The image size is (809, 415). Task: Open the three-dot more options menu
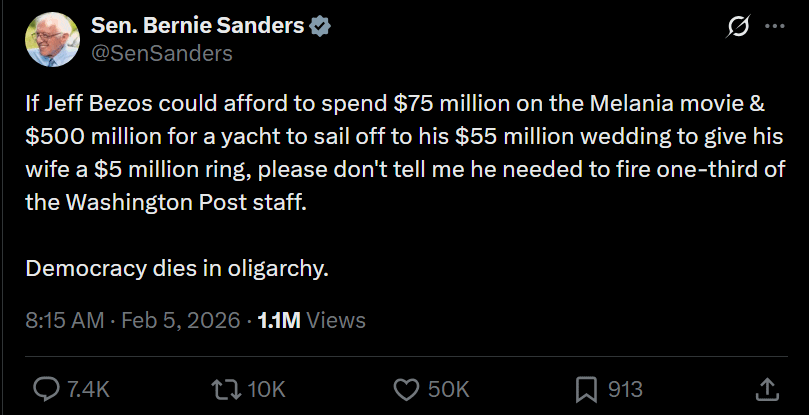(775, 27)
